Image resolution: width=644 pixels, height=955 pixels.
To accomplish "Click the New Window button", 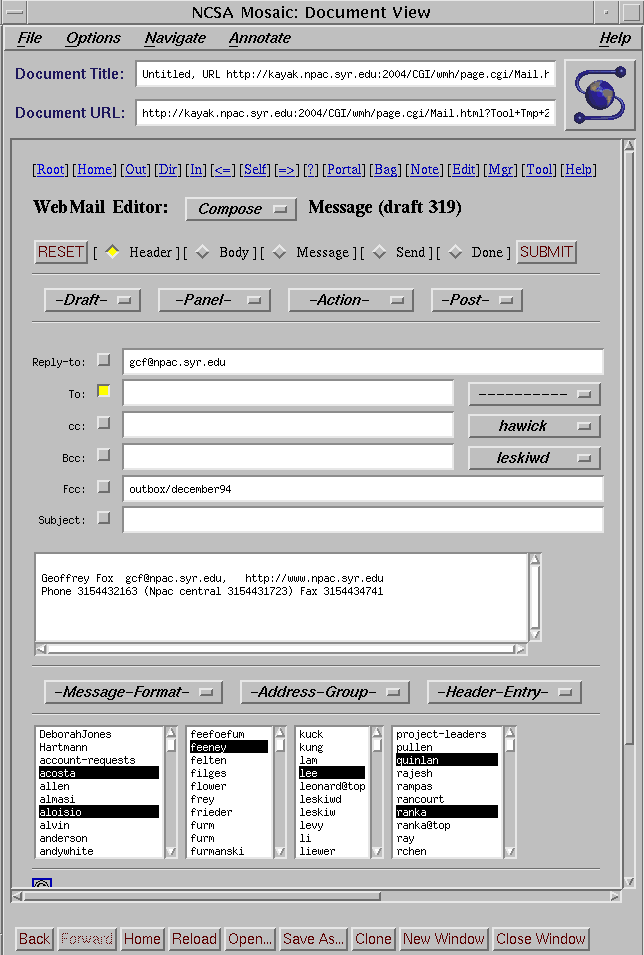I will point(444,939).
